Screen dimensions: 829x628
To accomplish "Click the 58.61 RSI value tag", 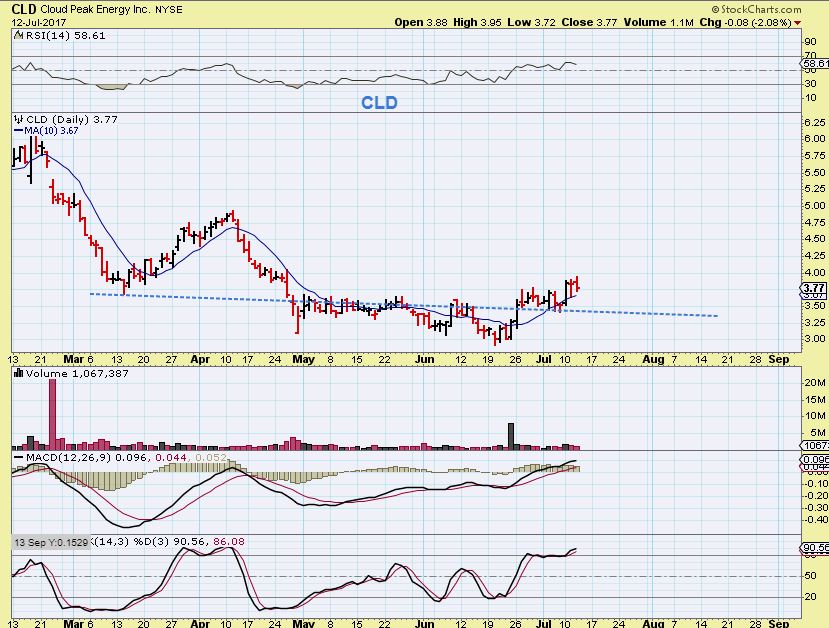I will click(x=813, y=63).
